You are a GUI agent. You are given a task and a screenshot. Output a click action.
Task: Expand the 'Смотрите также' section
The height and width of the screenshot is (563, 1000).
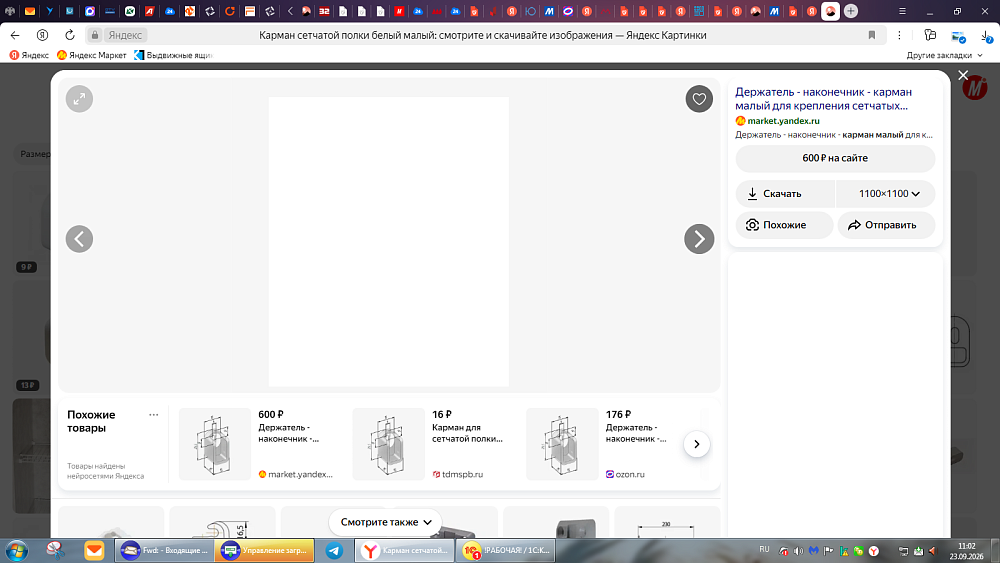point(385,522)
